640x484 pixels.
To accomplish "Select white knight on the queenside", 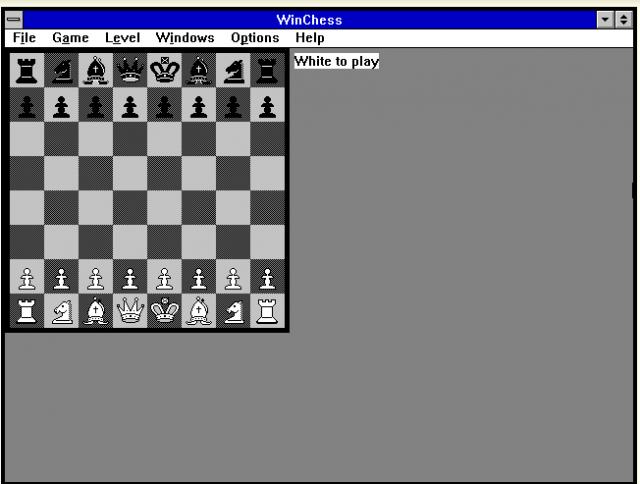I will pos(62,311).
